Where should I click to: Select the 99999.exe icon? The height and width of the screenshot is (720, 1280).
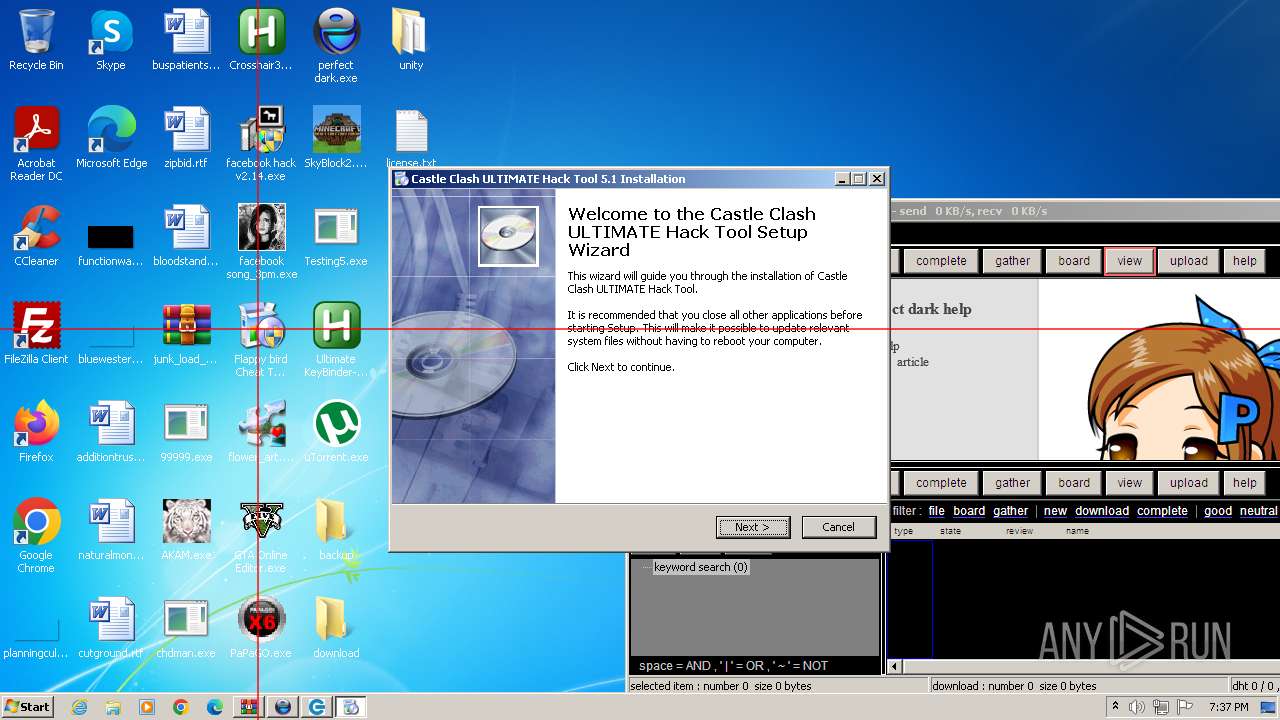click(x=186, y=432)
